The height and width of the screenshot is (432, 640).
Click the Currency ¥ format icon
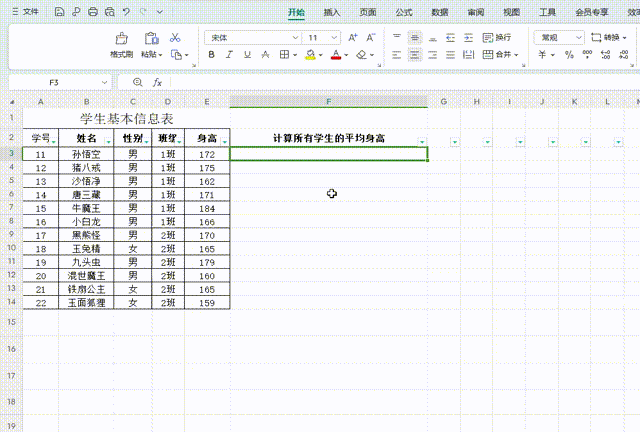tap(542, 54)
